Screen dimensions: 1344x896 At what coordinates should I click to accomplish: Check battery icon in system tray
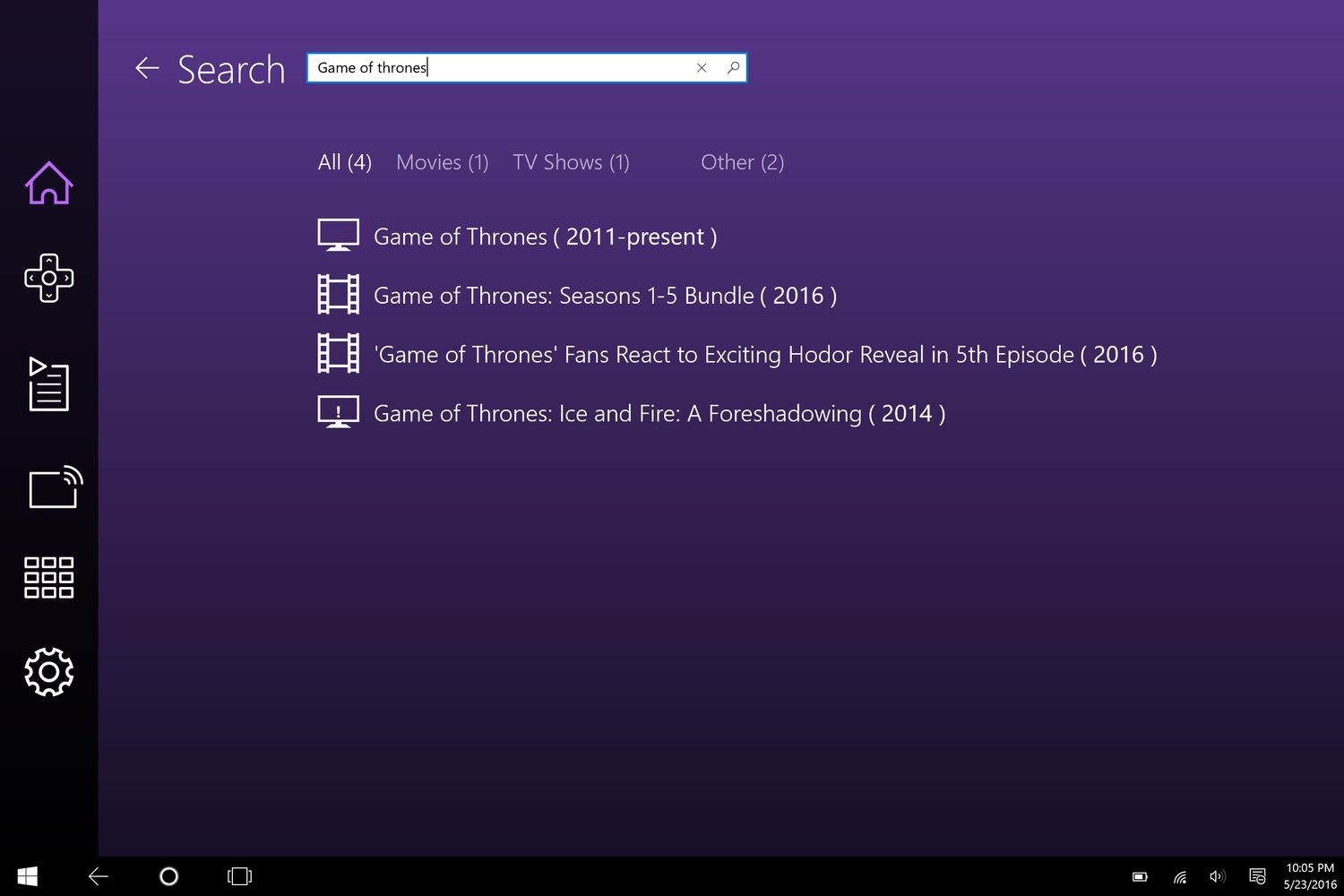tap(1140, 877)
